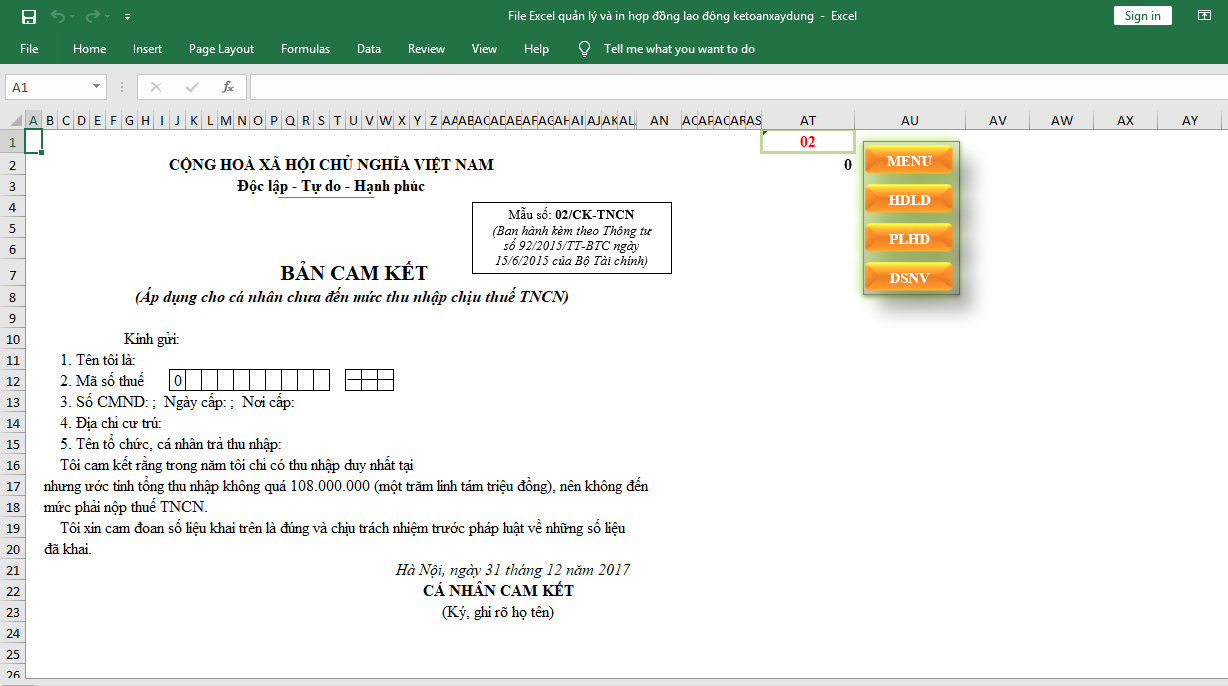
Task: Click the formula bar Cancel X icon
Action: [155, 87]
